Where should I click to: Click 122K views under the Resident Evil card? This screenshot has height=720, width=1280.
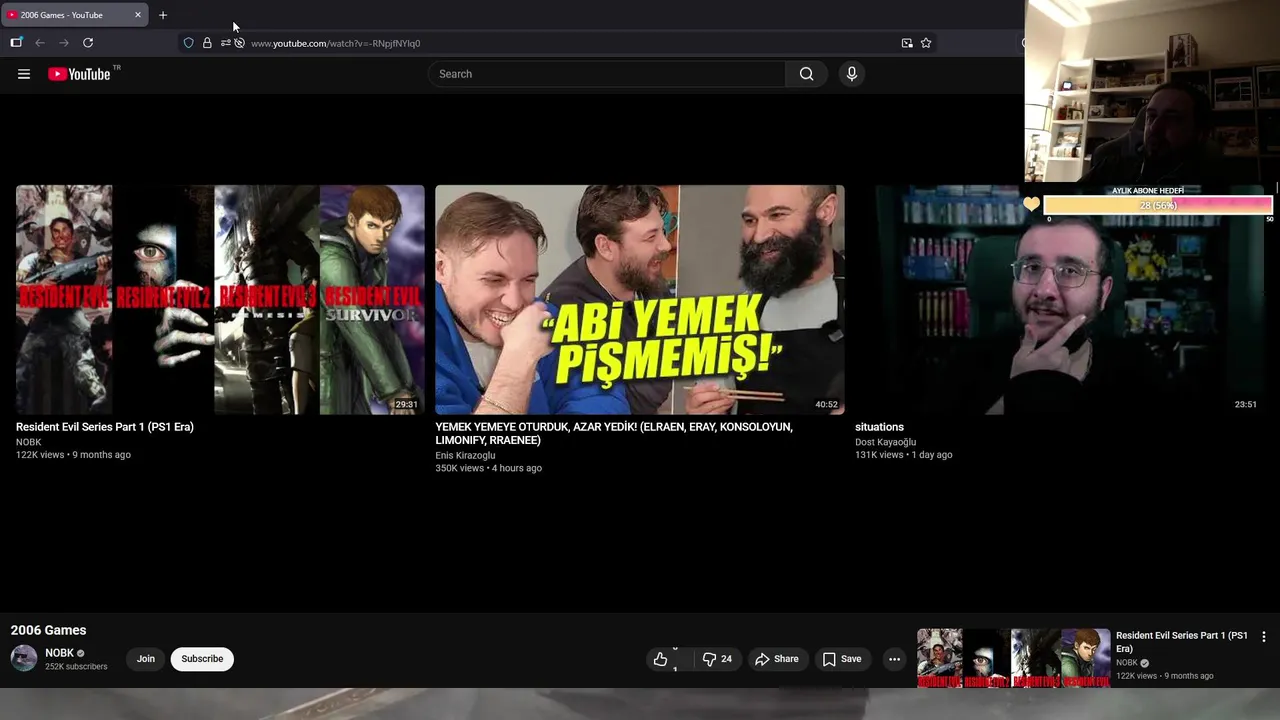[40, 455]
